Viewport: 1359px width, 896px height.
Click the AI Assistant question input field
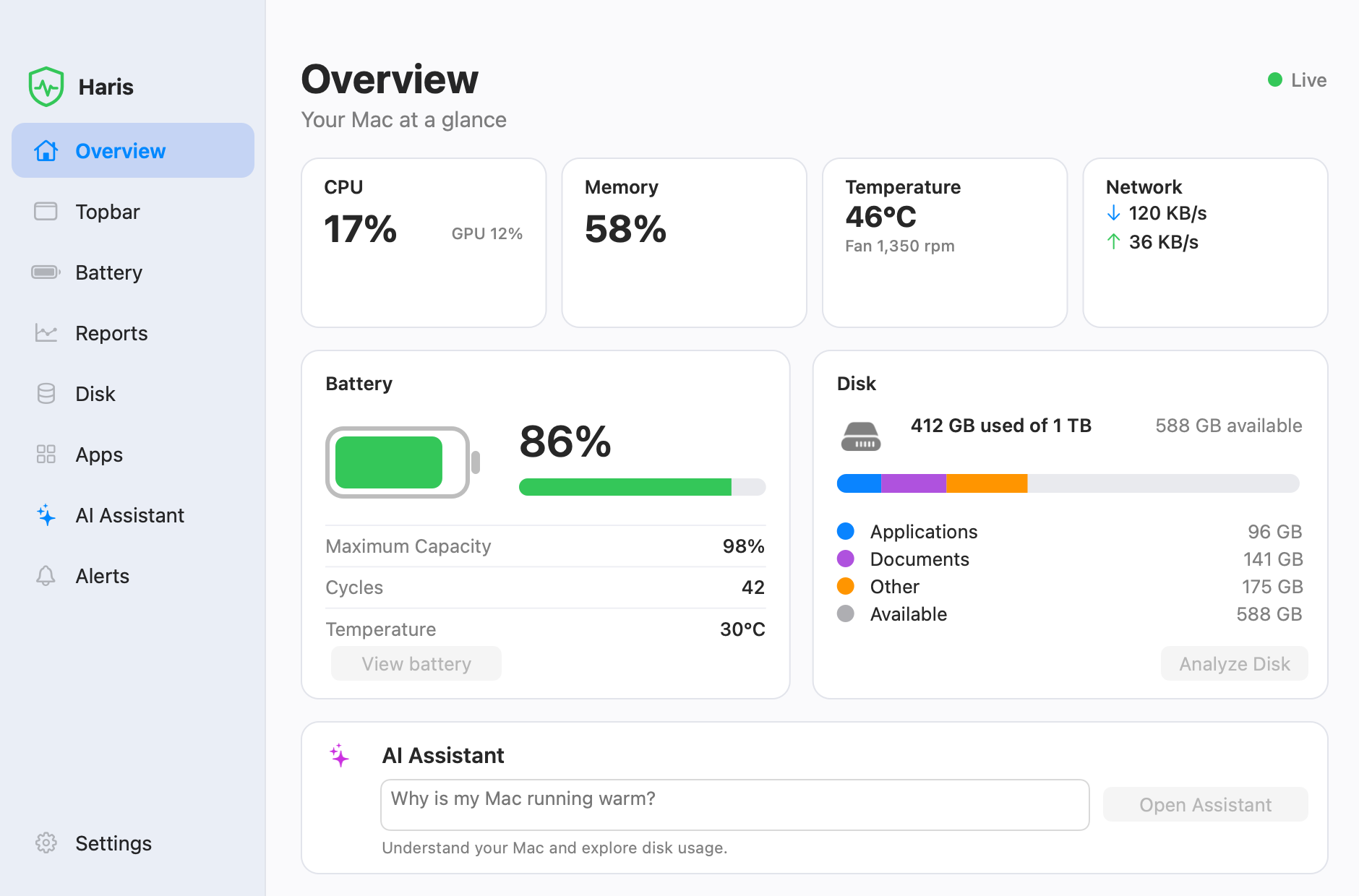[x=735, y=804]
